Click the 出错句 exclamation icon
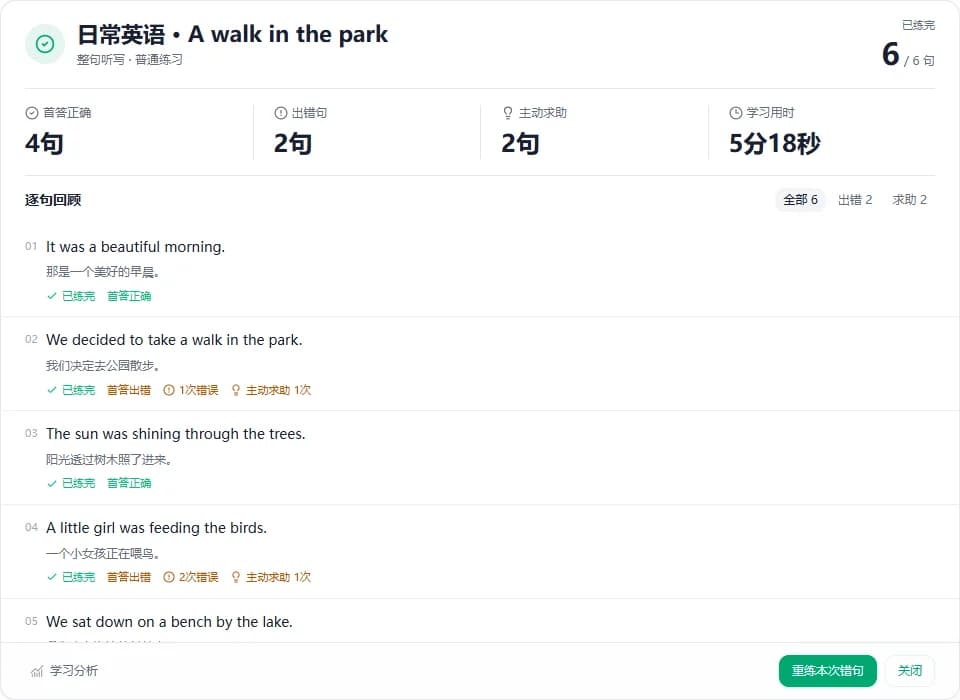The height and width of the screenshot is (700, 960). pos(280,113)
